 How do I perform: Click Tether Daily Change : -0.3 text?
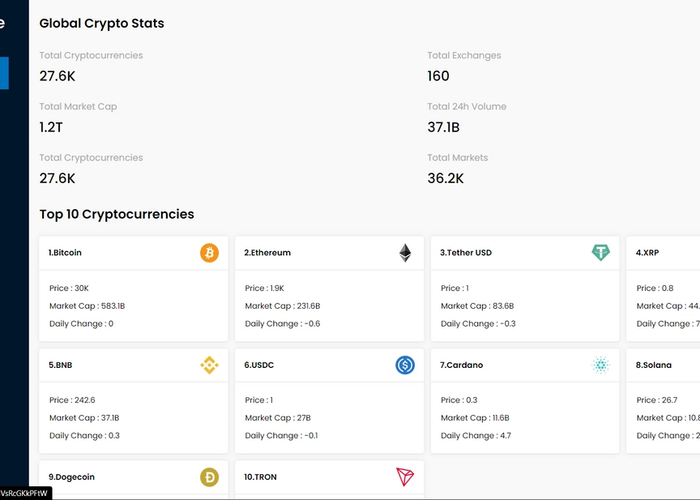pyautogui.click(x=478, y=324)
